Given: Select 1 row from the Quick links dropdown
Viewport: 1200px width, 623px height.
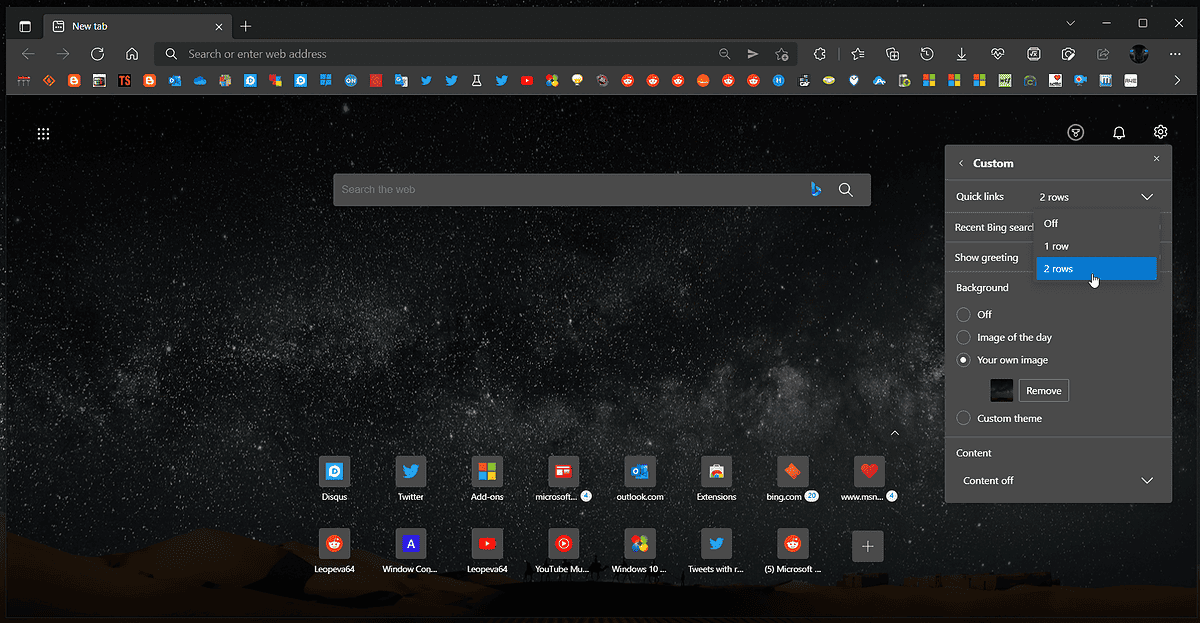Looking at the screenshot, I should (x=1060, y=245).
